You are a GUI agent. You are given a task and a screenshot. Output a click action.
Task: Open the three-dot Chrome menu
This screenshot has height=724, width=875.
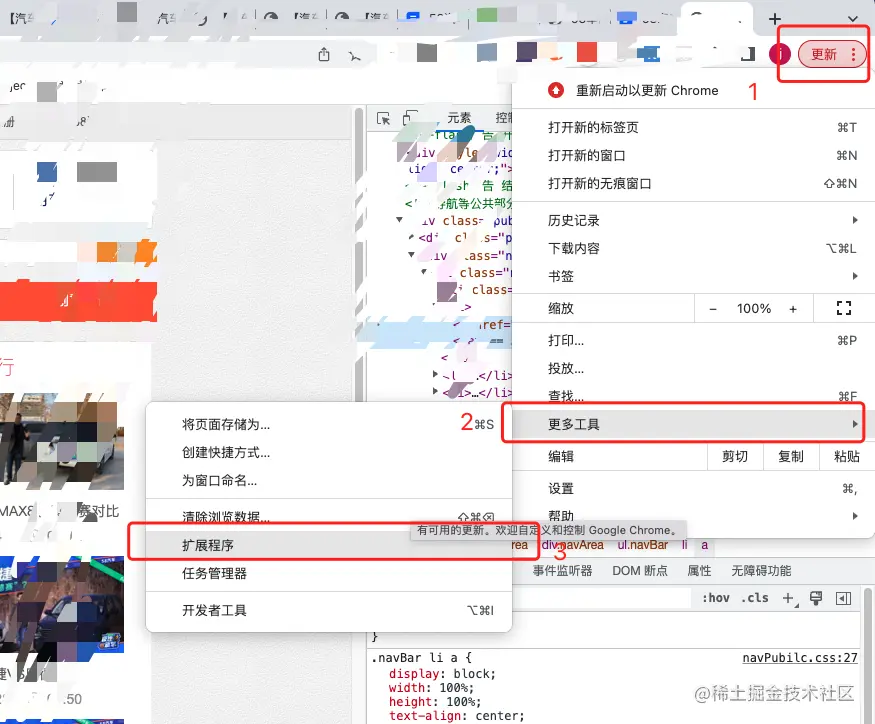point(853,54)
